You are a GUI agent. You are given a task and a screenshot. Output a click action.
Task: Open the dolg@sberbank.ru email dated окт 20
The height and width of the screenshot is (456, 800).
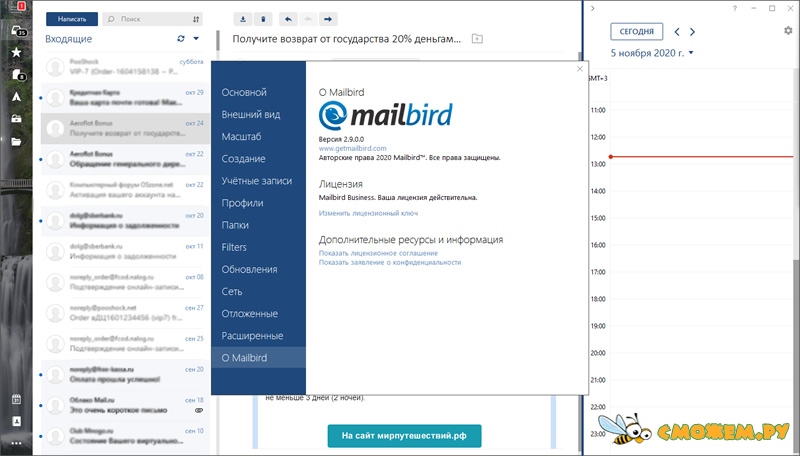pyautogui.click(x=125, y=220)
